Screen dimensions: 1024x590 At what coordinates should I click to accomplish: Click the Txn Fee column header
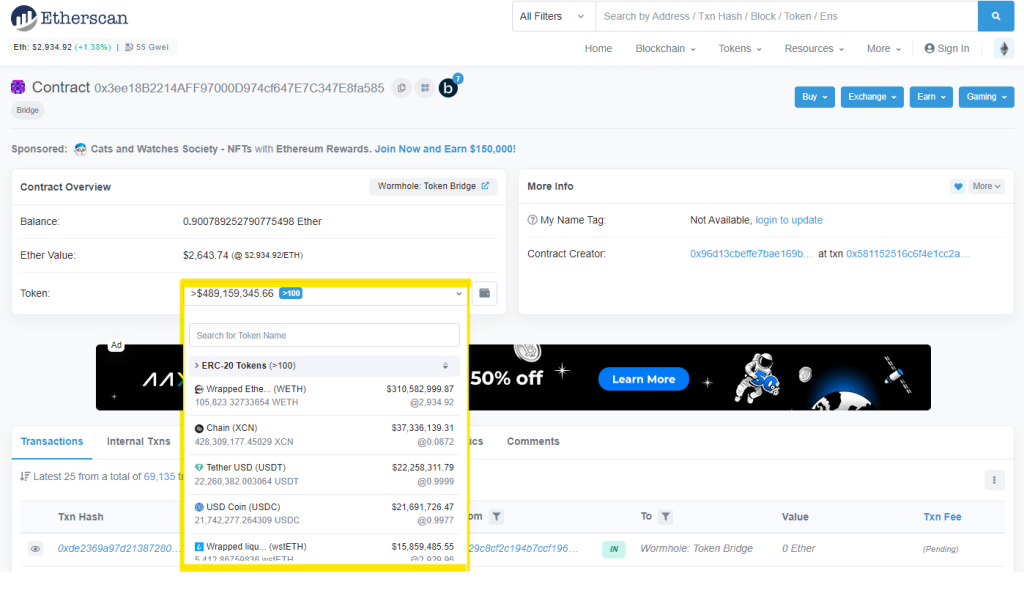coord(942,517)
